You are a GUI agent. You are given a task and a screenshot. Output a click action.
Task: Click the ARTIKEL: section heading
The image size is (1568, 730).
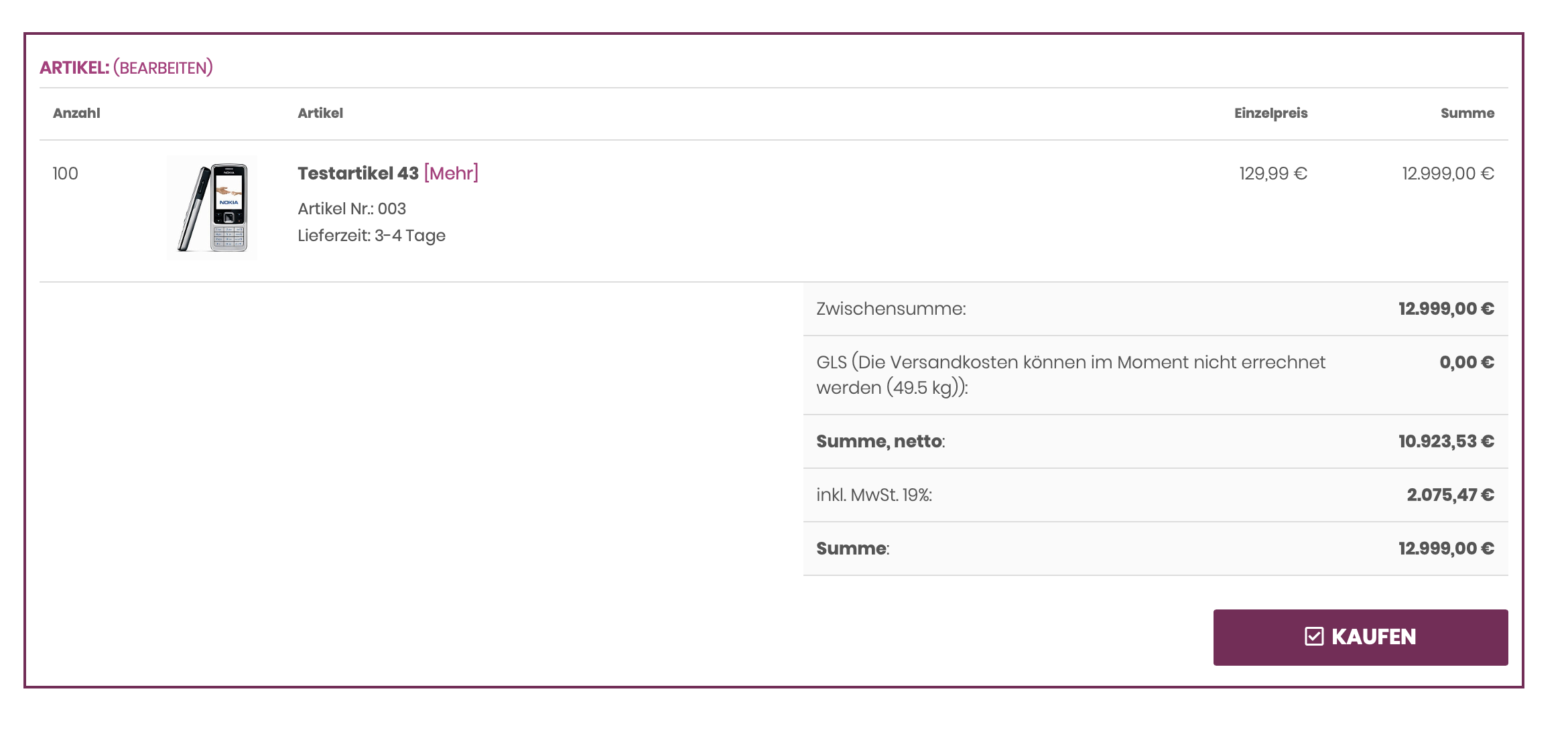74,68
